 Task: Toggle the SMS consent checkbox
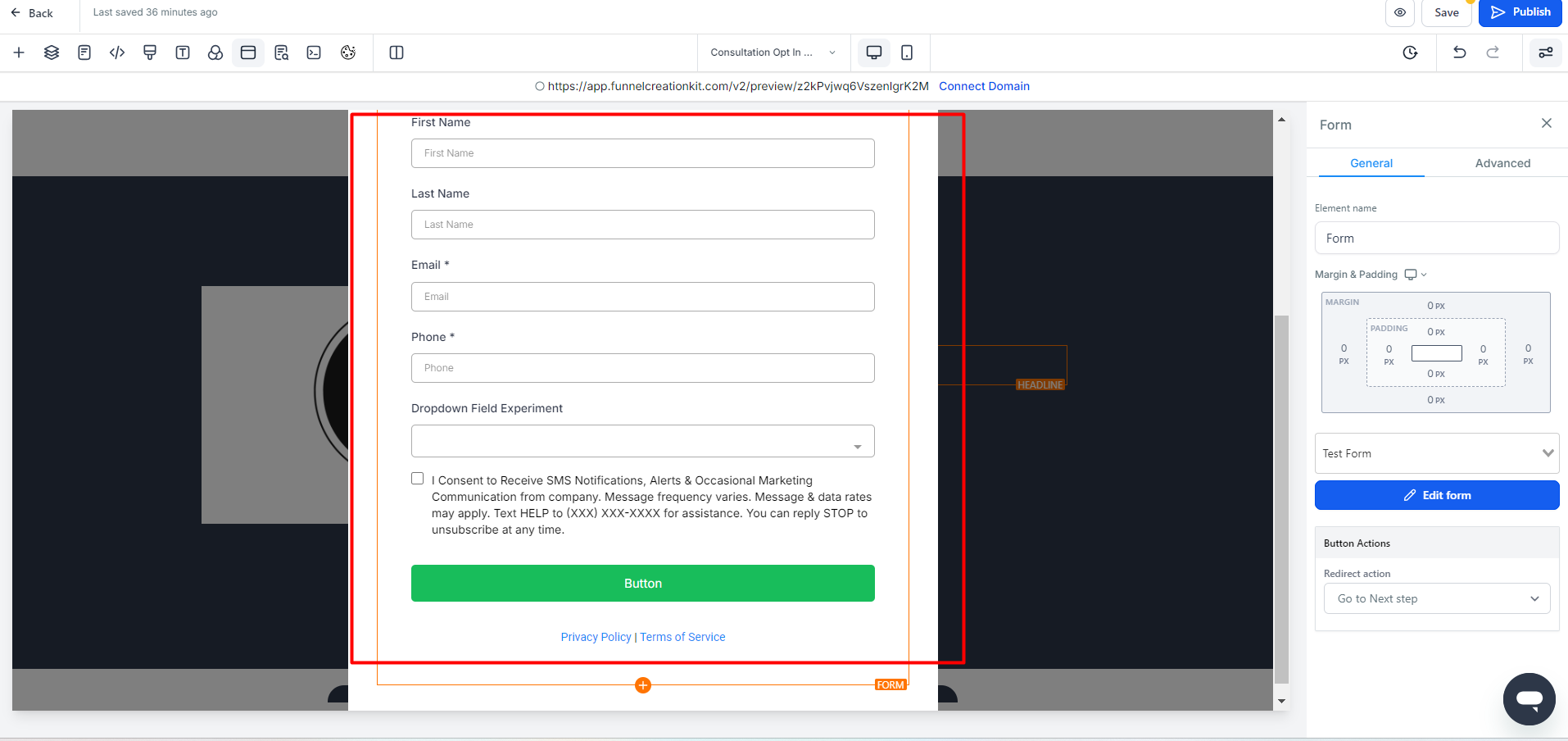[418, 479]
